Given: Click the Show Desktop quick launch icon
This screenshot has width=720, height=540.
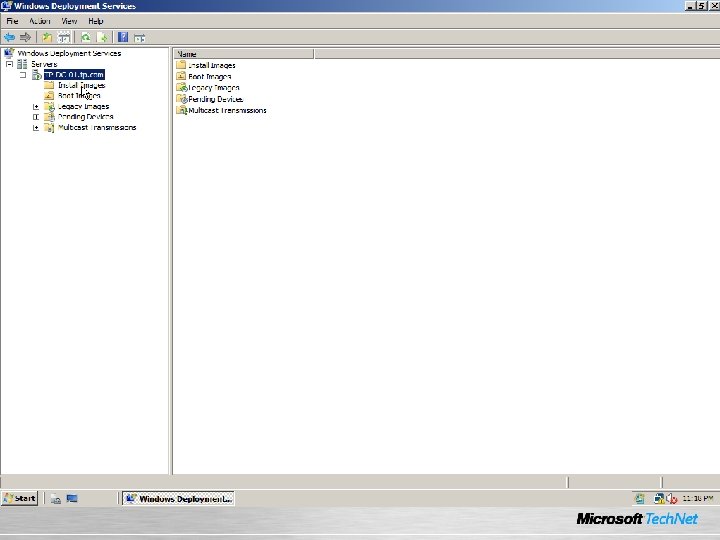Looking at the screenshot, I should point(72,499).
